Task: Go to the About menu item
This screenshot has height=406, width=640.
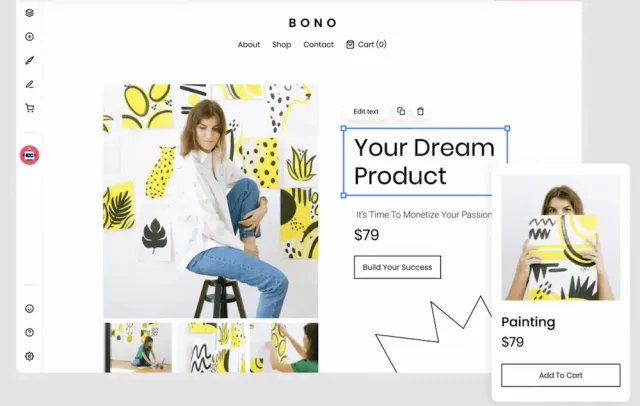Action: (x=249, y=44)
